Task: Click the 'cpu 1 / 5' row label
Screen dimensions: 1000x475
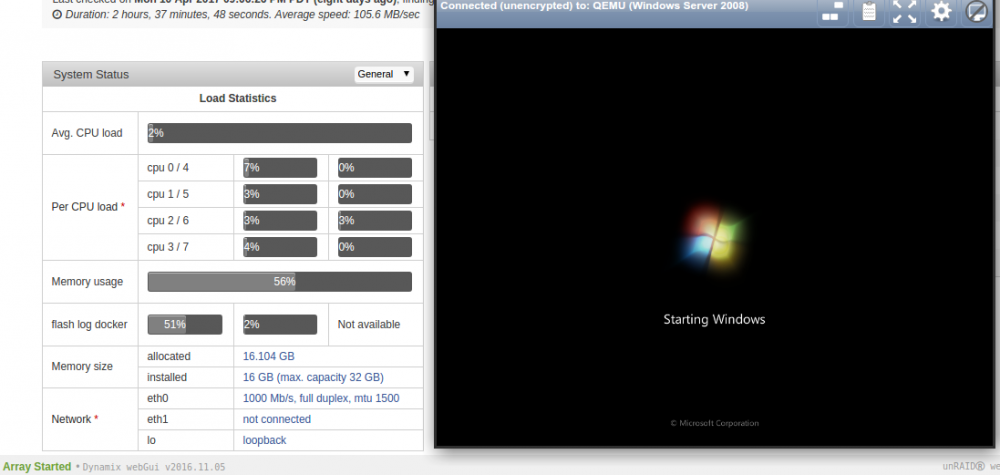Action: pos(168,194)
